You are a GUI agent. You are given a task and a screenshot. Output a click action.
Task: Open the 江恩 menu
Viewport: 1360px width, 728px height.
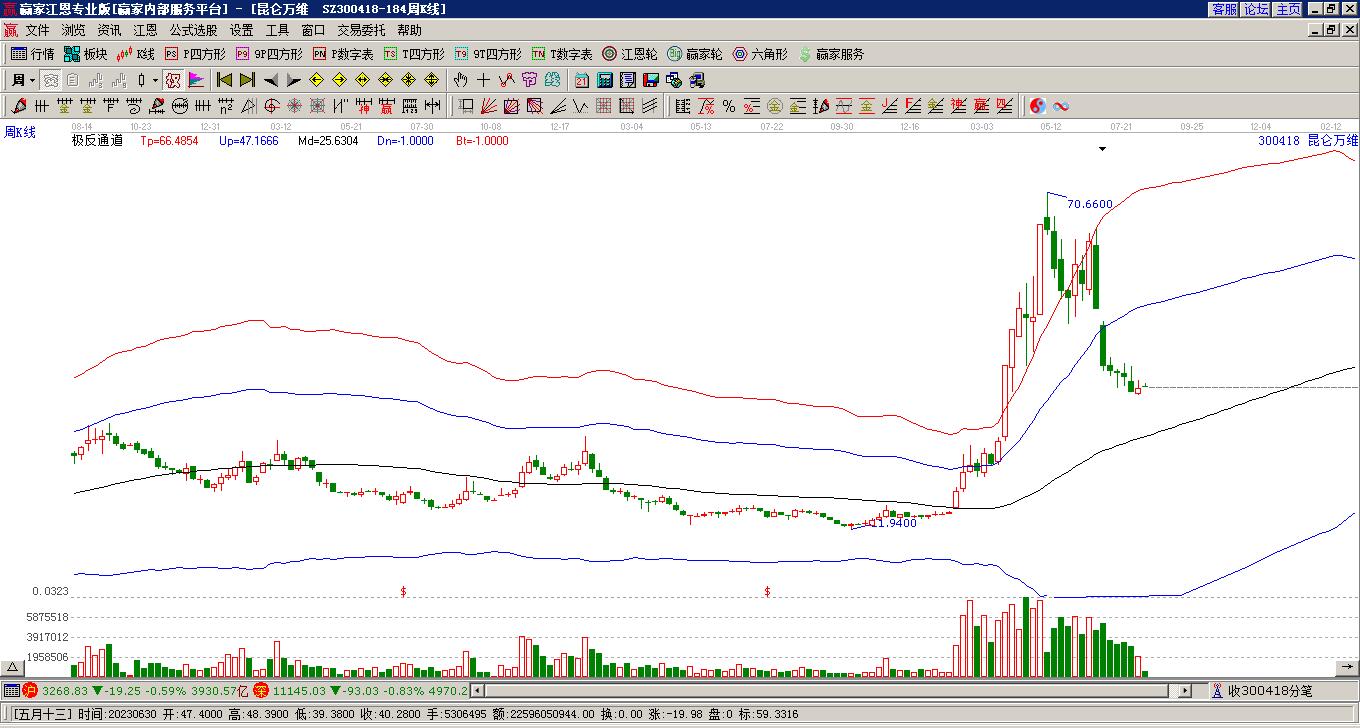click(x=145, y=30)
